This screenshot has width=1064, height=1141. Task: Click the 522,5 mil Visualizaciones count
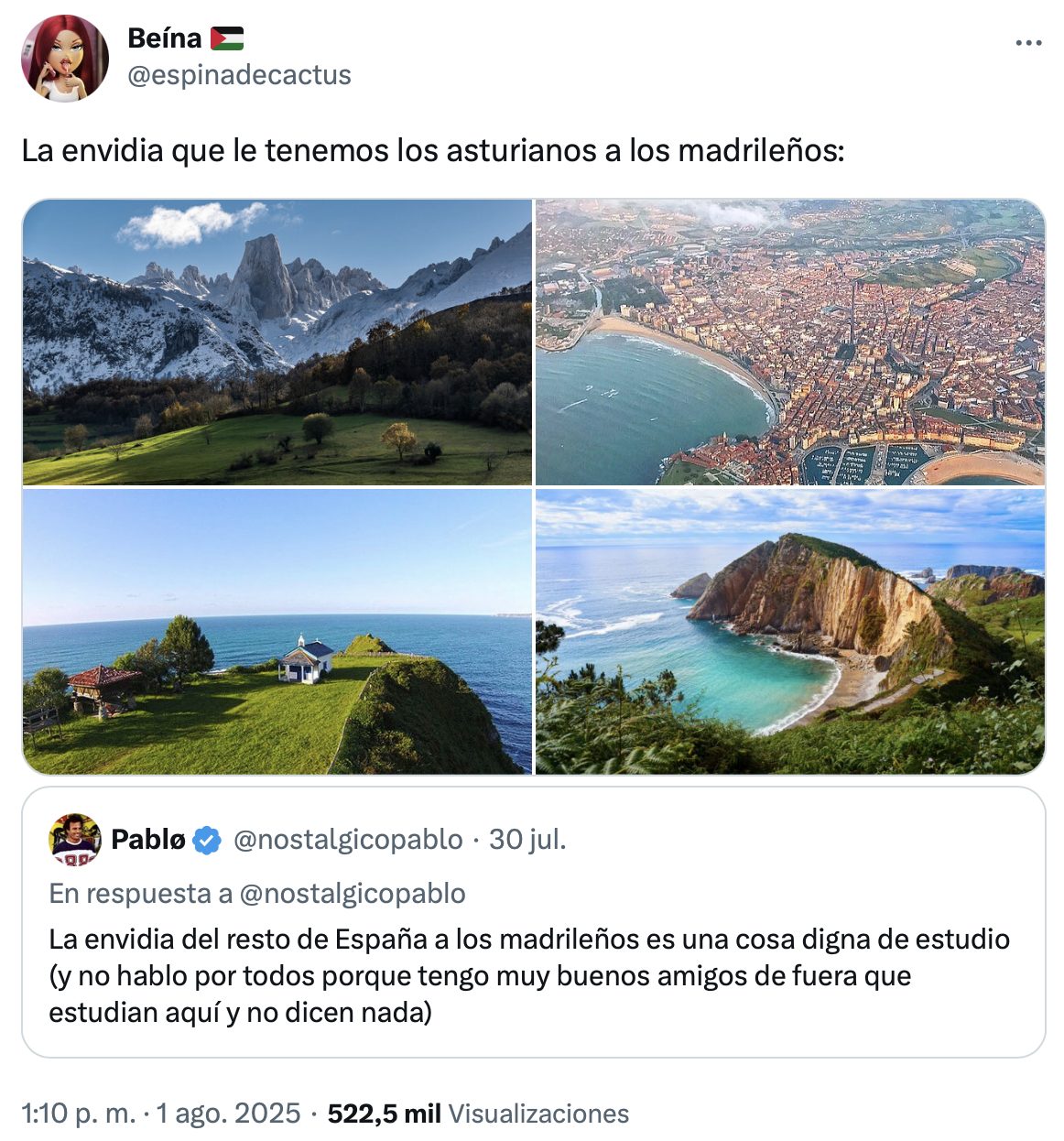(x=478, y=1114)
